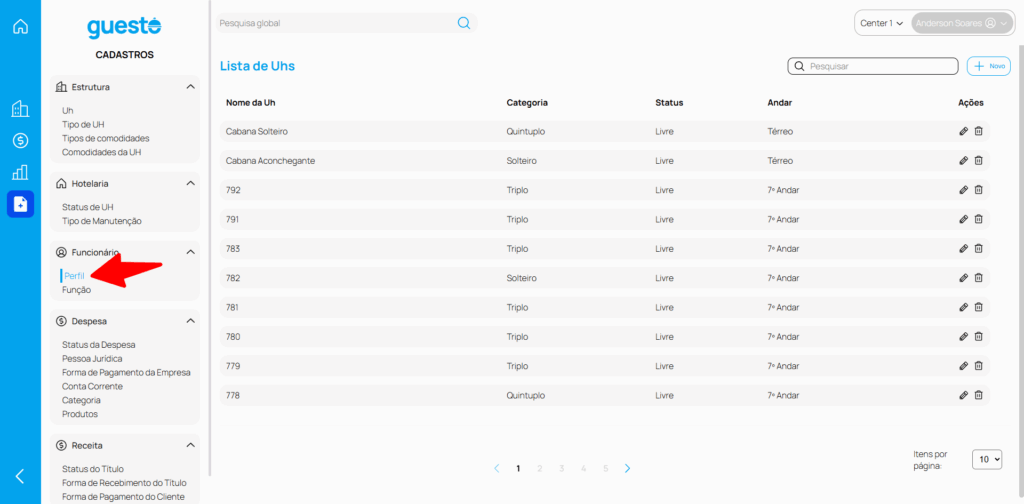Click the trash icon for Uh 778

[x=979, y=395]
